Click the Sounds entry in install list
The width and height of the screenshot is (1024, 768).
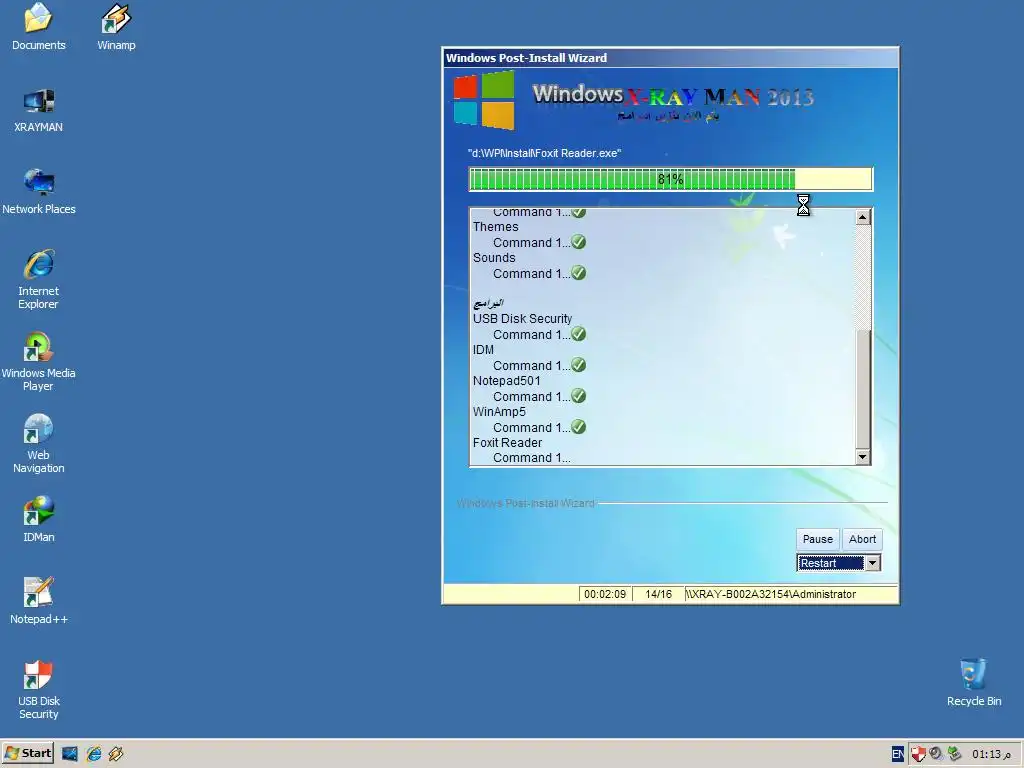point(494,258)
